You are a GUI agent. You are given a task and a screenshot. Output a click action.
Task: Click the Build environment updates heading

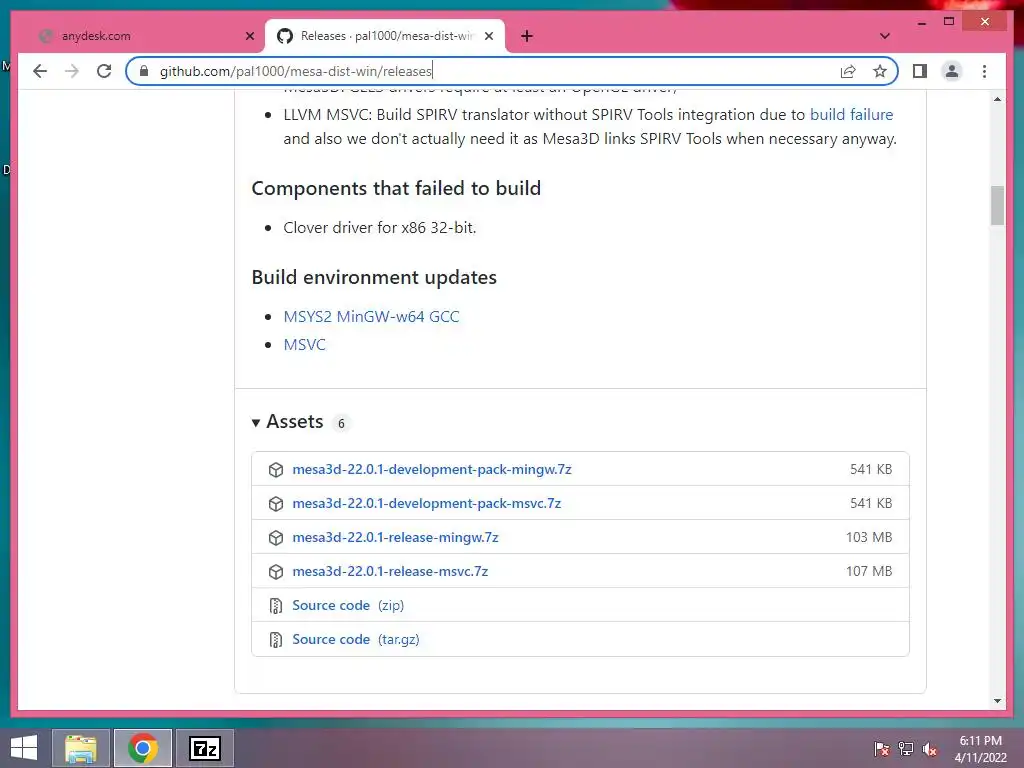[374, 278]
